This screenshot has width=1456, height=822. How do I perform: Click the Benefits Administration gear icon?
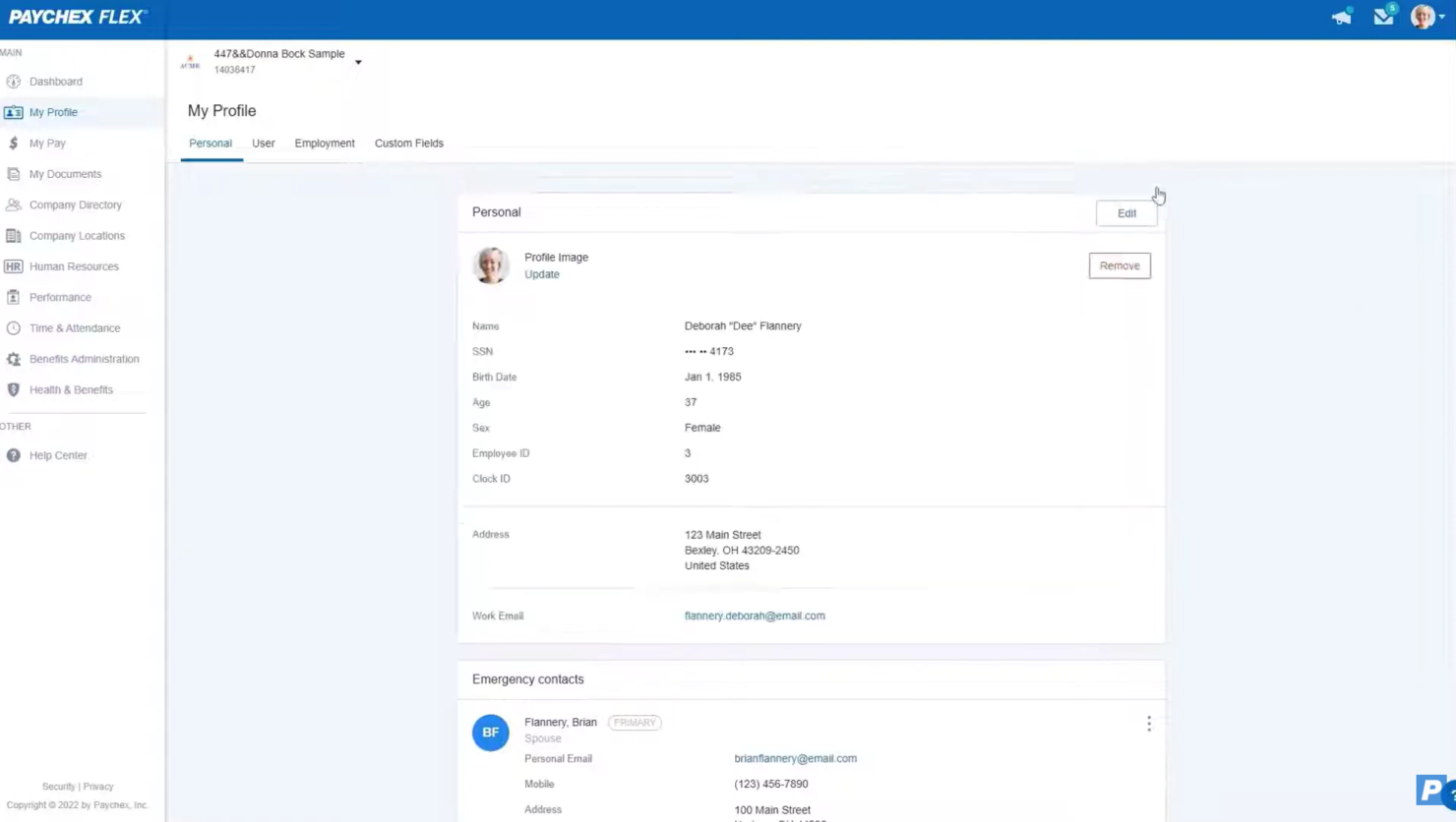coord(14,359)
